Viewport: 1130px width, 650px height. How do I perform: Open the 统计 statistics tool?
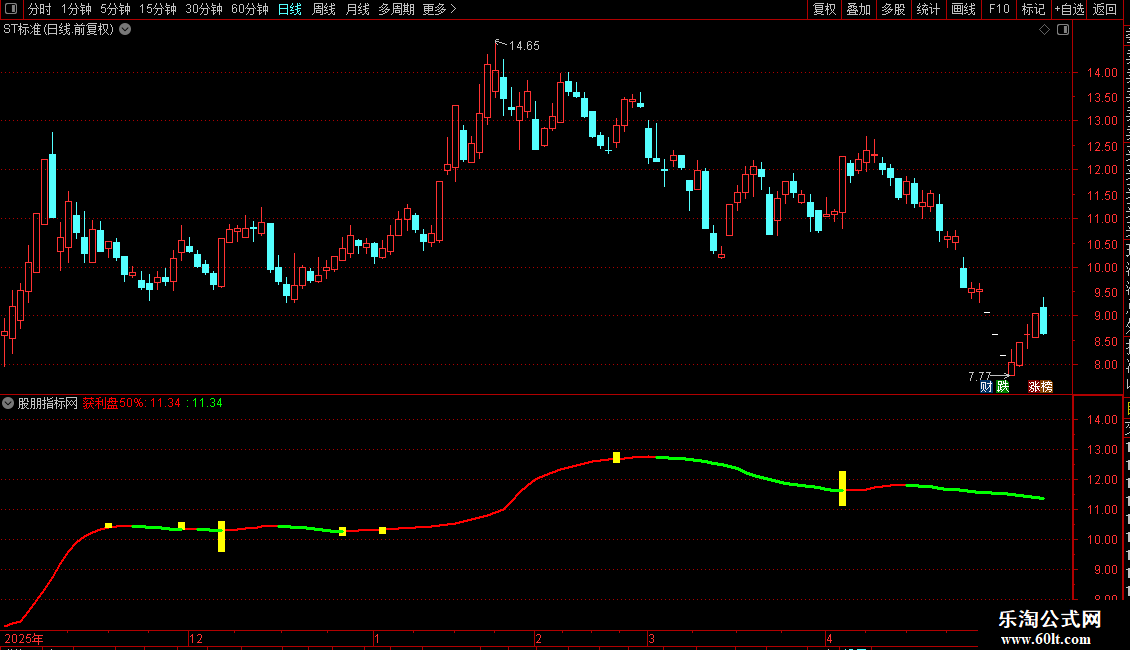(x=927, y=9)
